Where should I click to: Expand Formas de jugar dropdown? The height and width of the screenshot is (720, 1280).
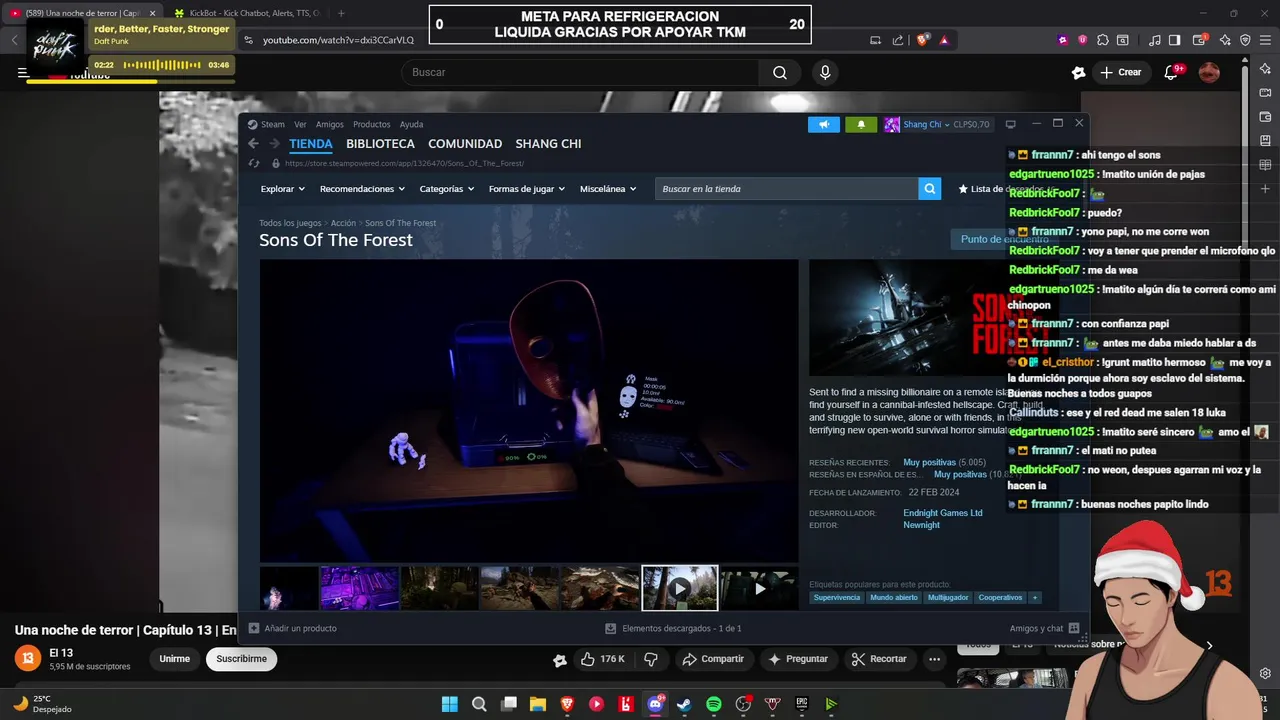[527, 189]
